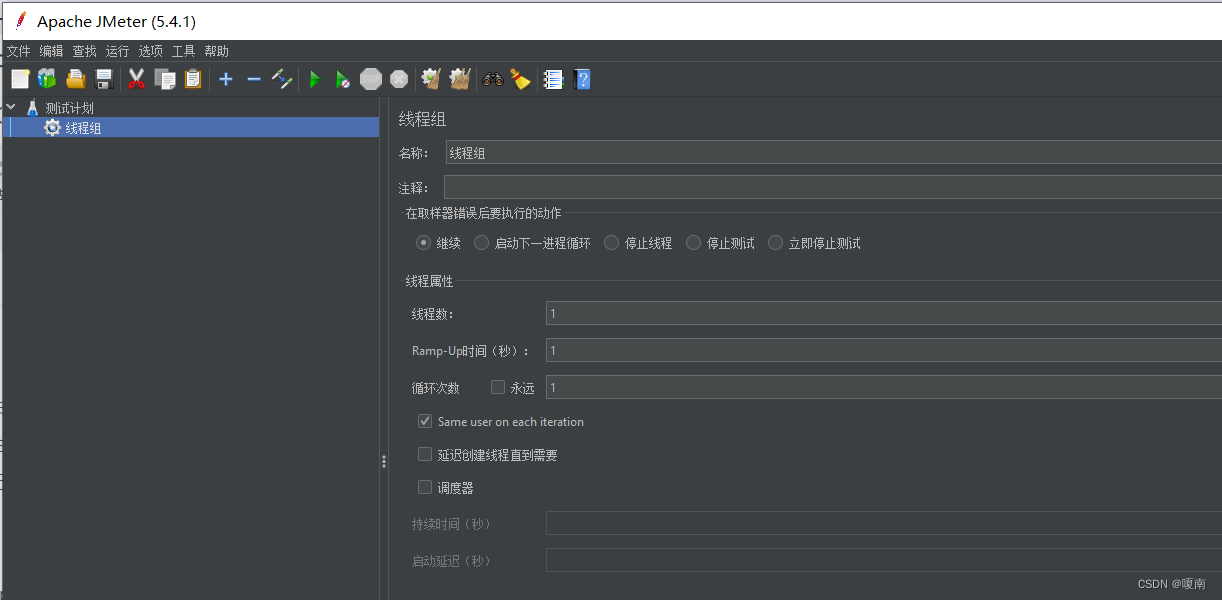
Task: Select the 继续 radio button
Action: tap(424, 242)
